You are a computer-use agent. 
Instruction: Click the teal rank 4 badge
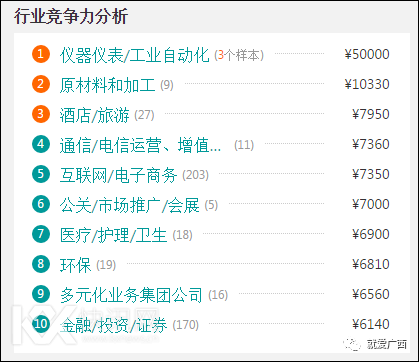tap(41, 144)
